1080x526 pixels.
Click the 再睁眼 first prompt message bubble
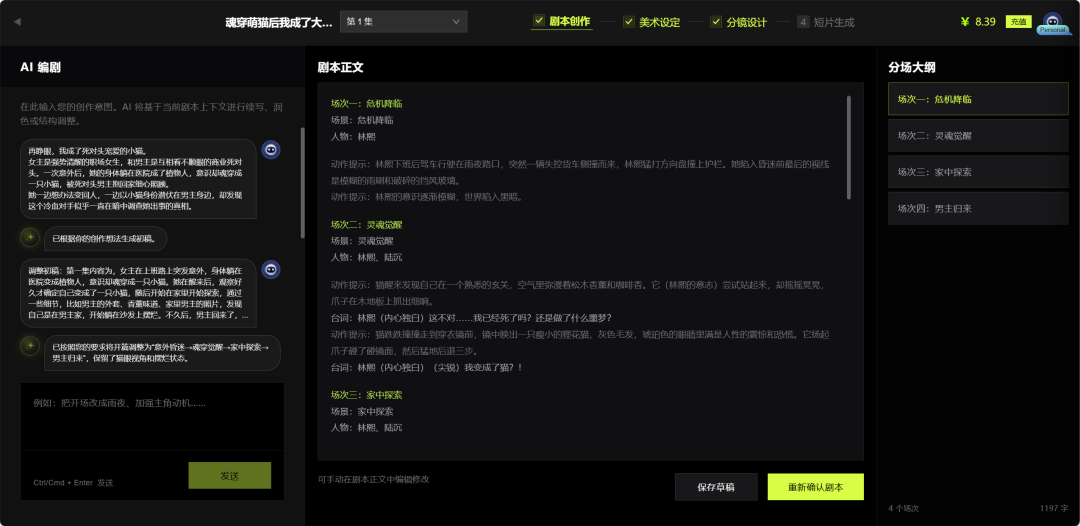(x=138, y=179)
